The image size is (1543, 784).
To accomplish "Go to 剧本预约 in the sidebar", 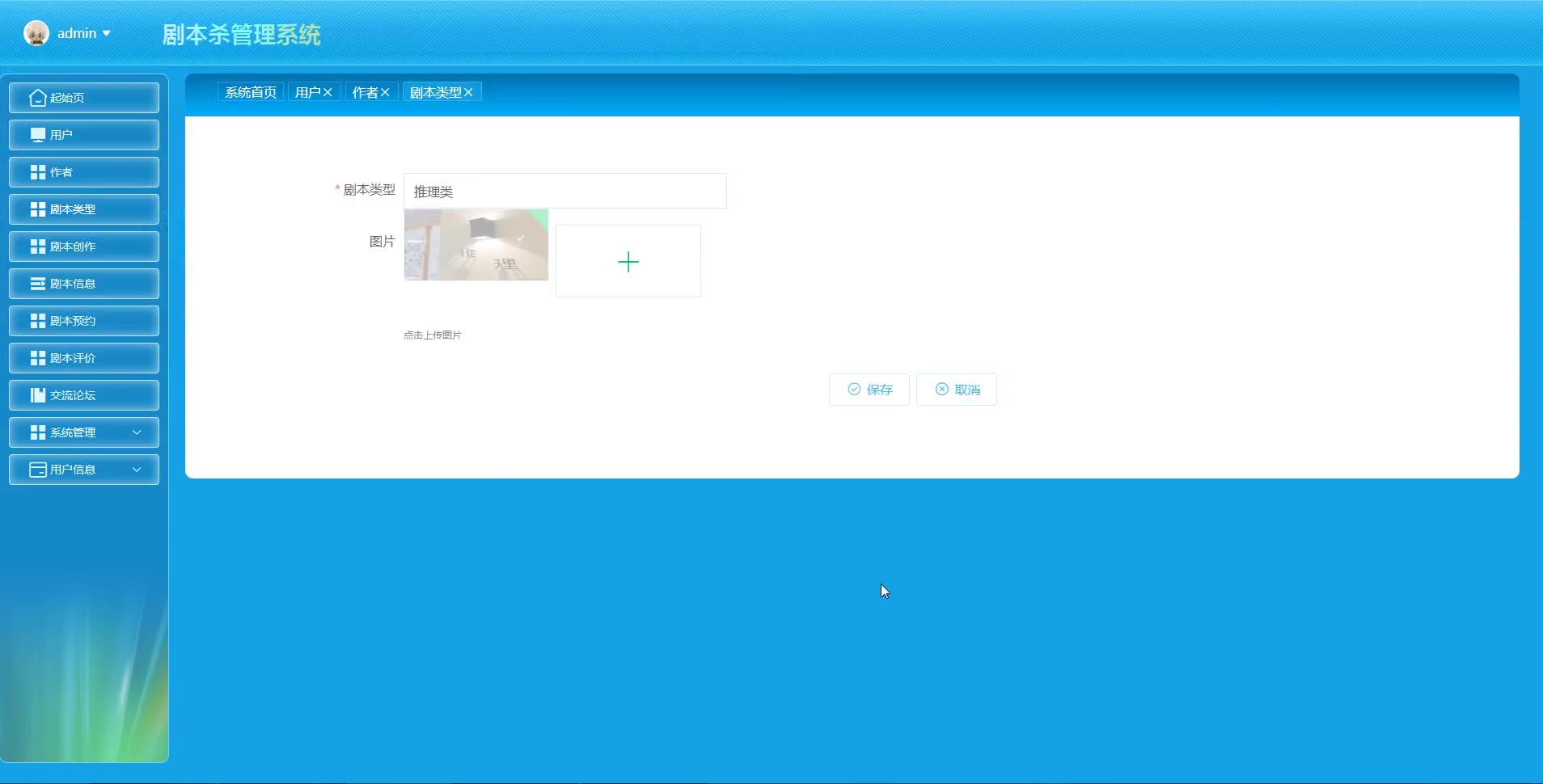I will click(x=84, y=321).
